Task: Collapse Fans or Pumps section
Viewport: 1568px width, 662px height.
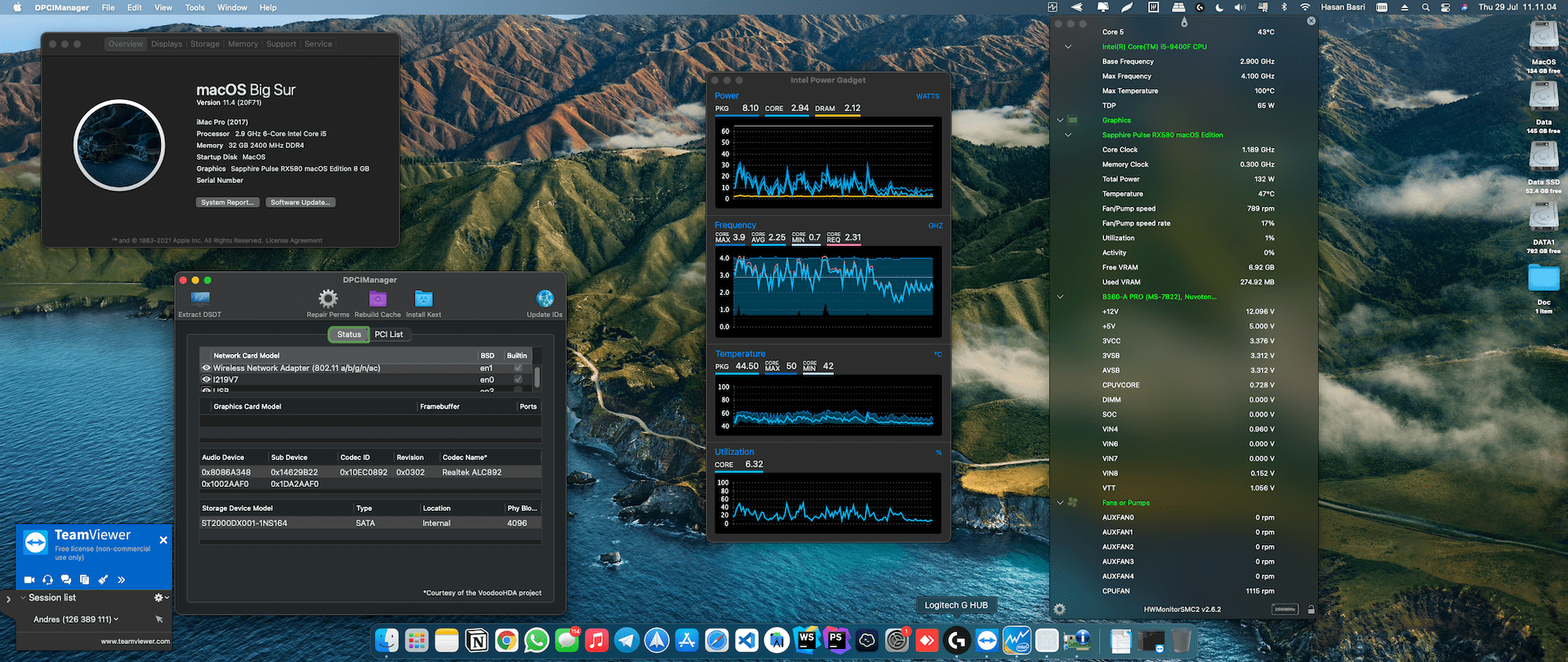Action: click(1060, 503)
